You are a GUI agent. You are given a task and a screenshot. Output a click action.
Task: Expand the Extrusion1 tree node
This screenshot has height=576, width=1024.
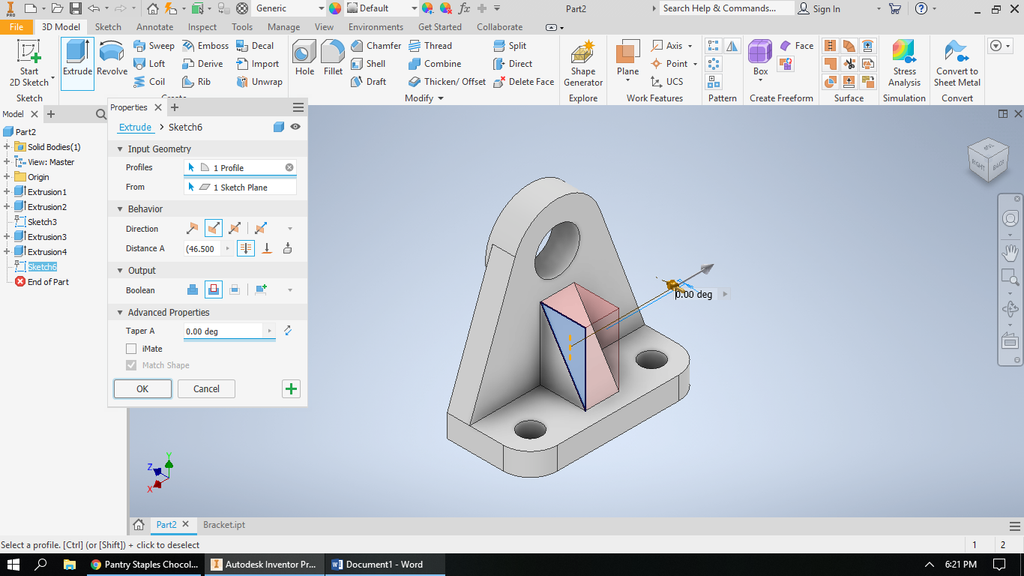tap(7, 192)
